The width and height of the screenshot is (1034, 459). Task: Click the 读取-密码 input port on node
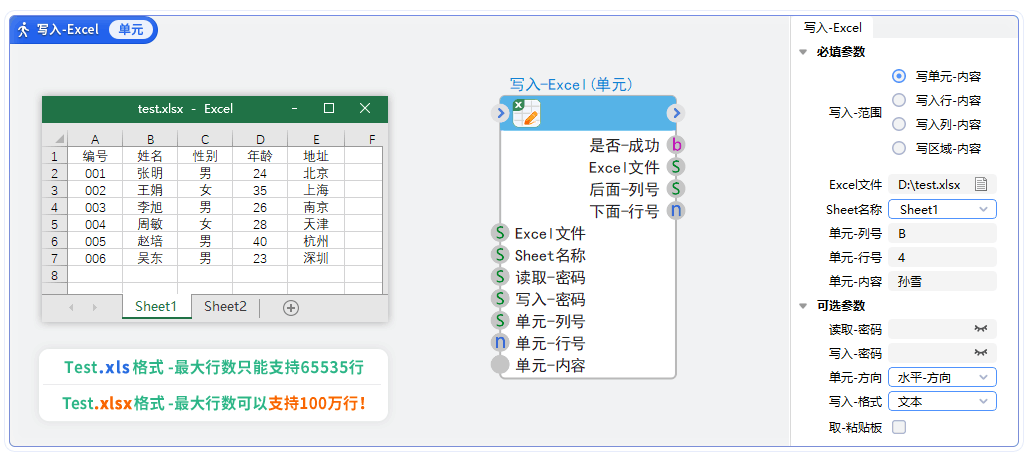pos(500,277)
